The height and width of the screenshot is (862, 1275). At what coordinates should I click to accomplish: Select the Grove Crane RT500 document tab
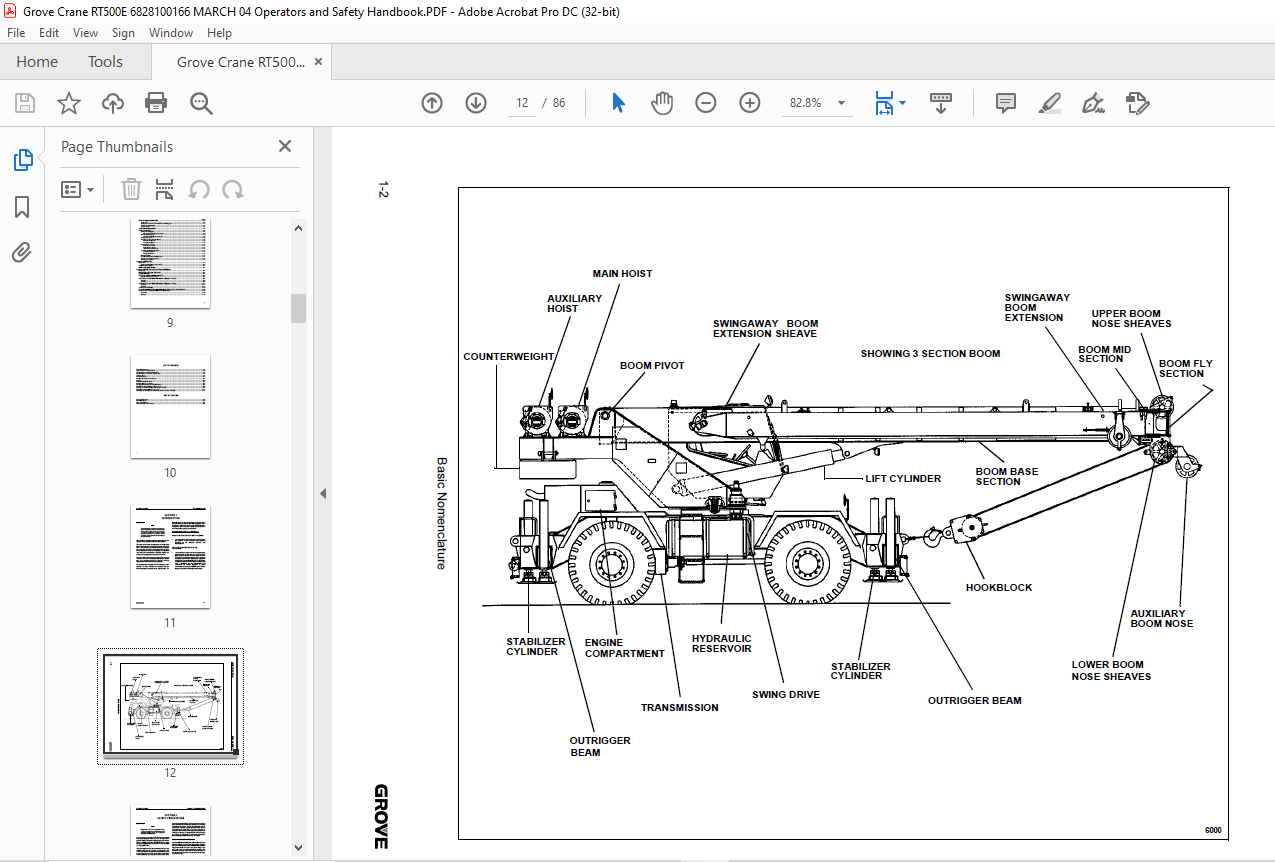click(241, 62)
